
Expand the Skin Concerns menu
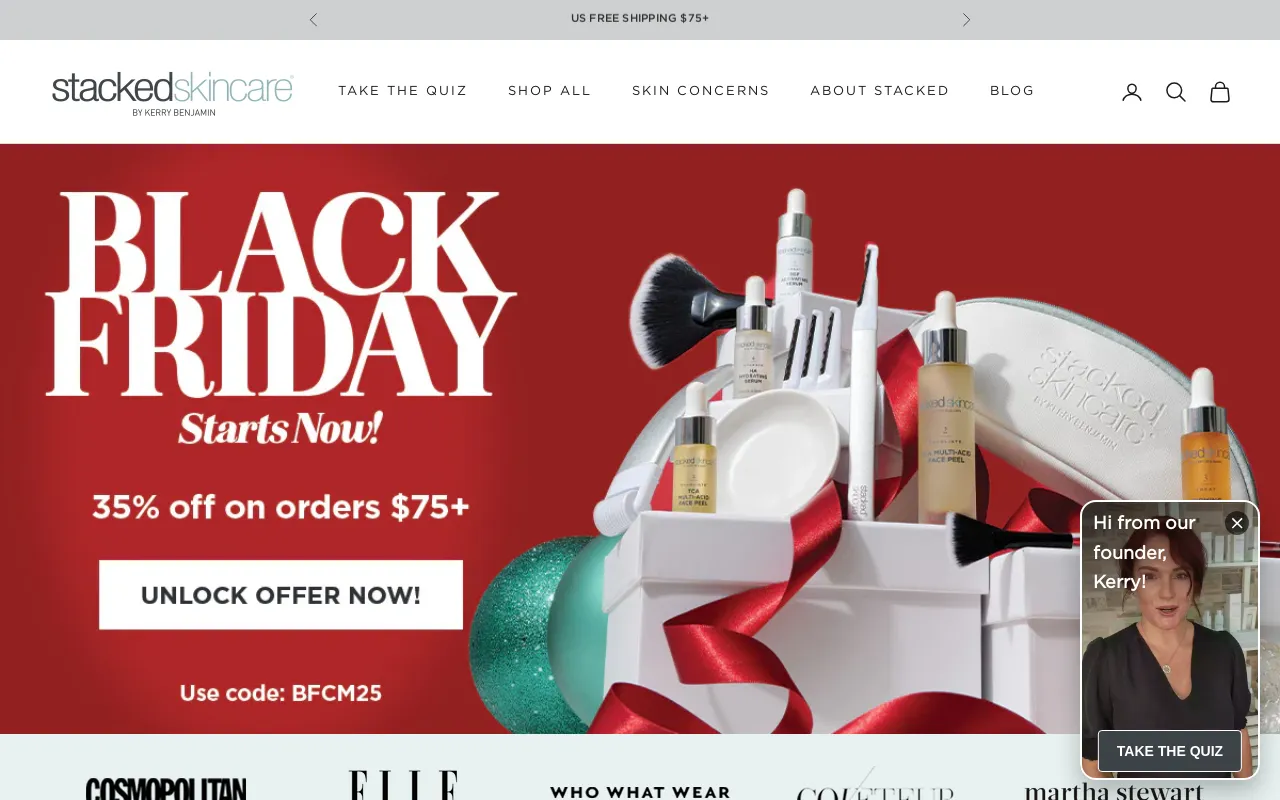701,91
